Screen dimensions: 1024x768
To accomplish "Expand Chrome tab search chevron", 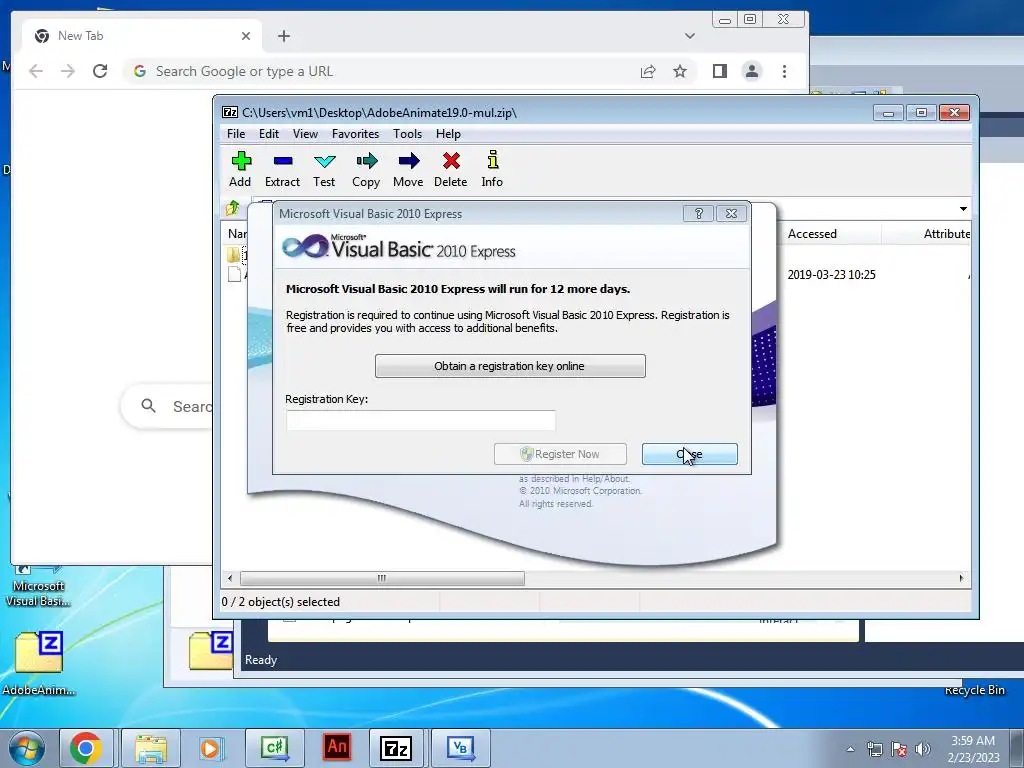I will click(x=690, y=36).
